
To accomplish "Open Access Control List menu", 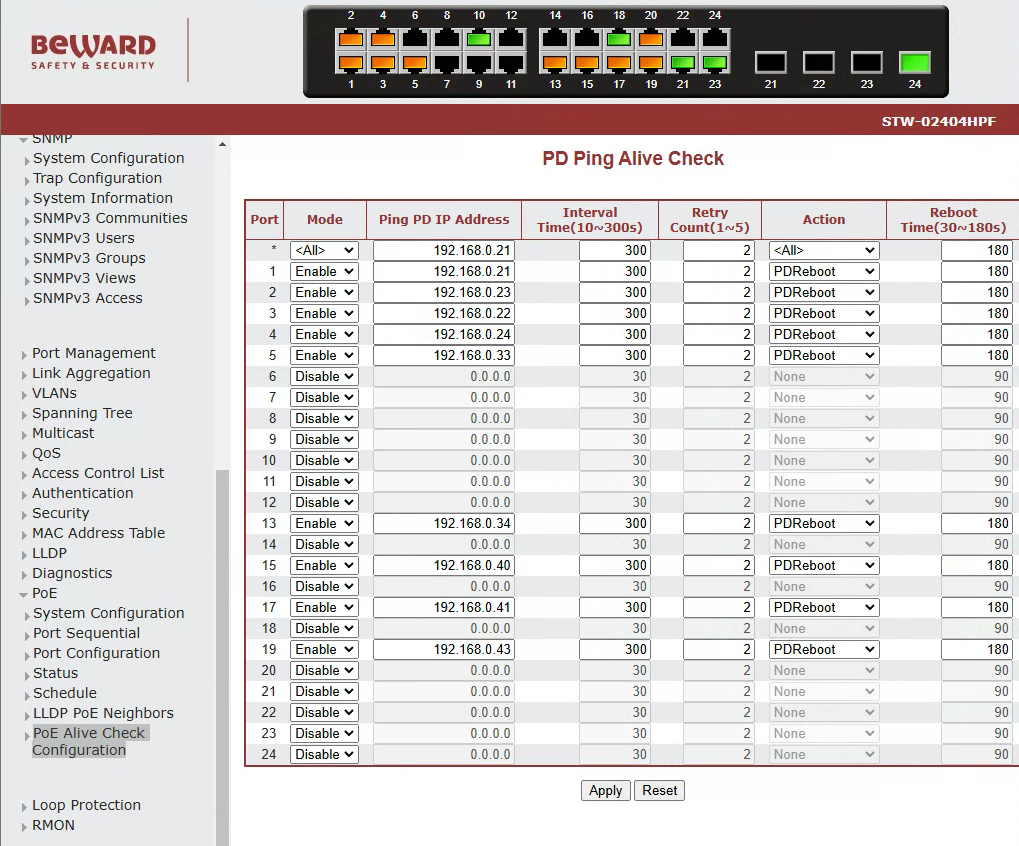I will tap(98, 473).
